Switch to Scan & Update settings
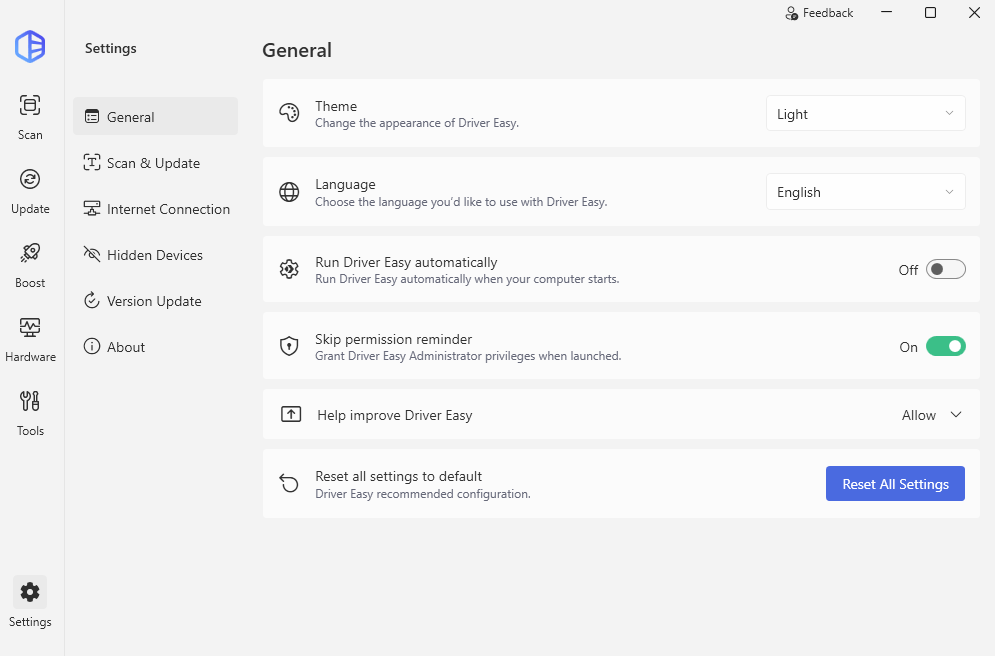Viewport: 995px width, 656px height. [153, 163]
